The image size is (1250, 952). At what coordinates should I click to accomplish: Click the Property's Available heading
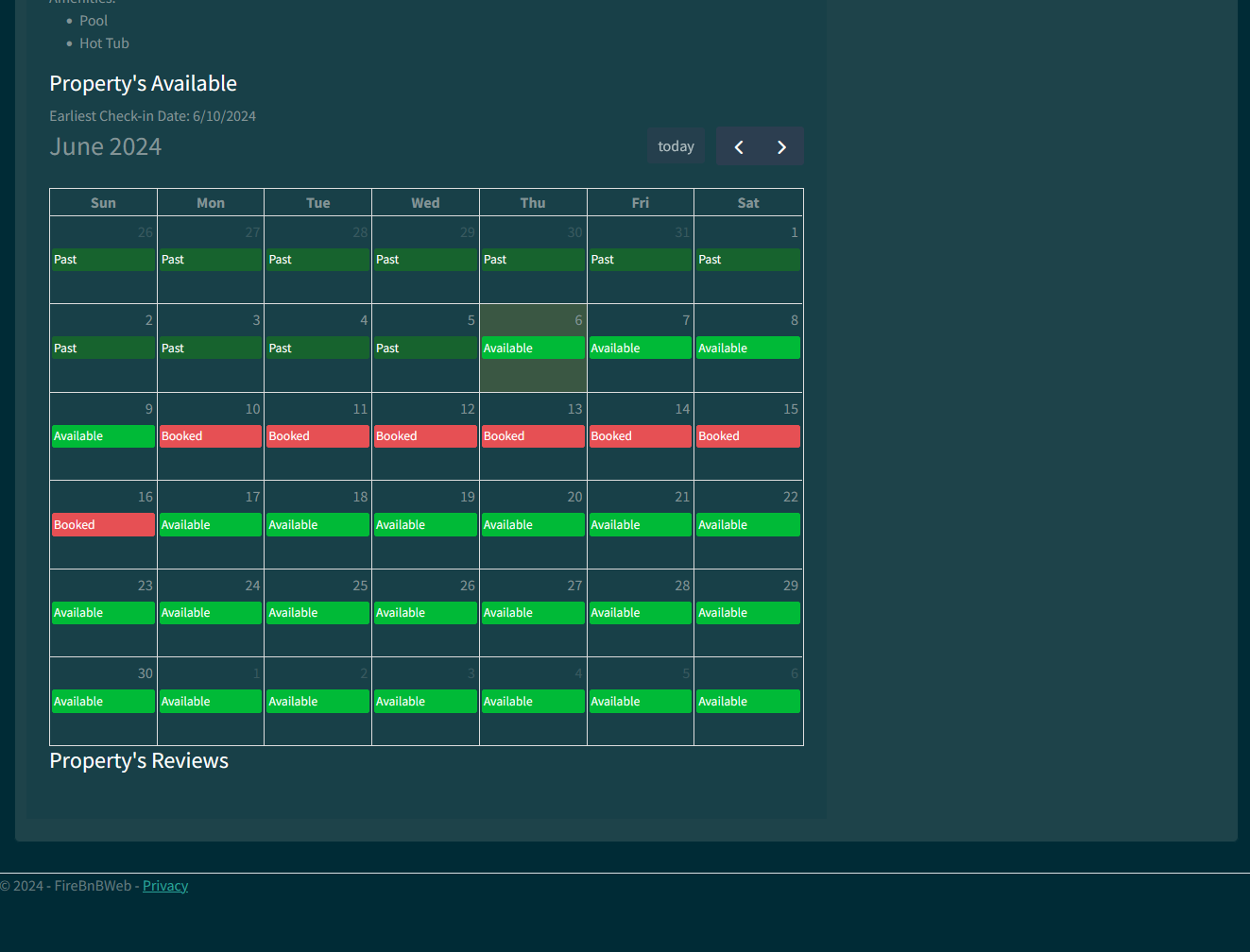pyautogui.click(x=143, y=83)
